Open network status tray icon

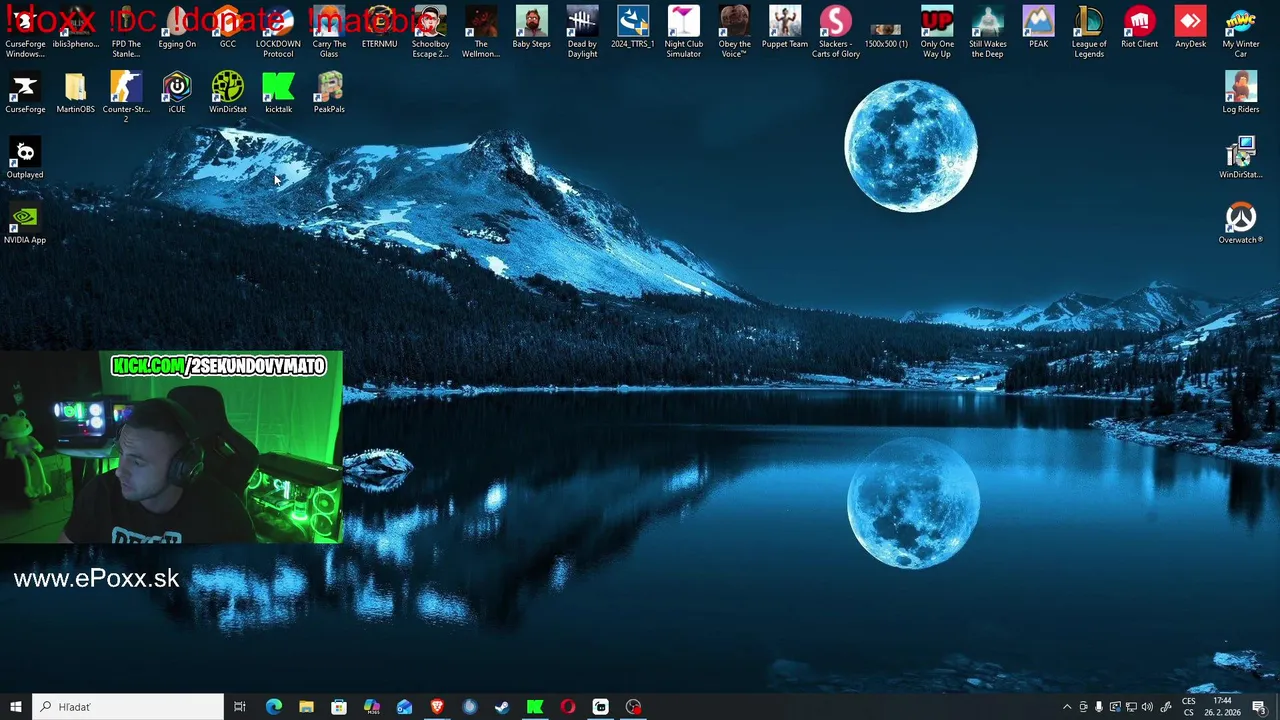pos(1131,707)
